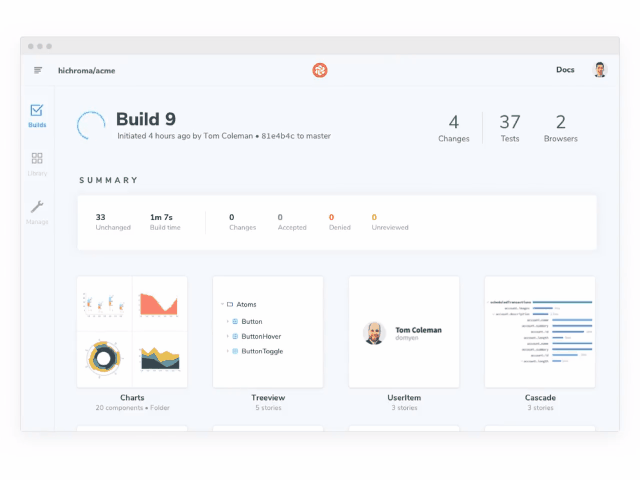
Task: Click the build progress circle icon
Action: 92,126
